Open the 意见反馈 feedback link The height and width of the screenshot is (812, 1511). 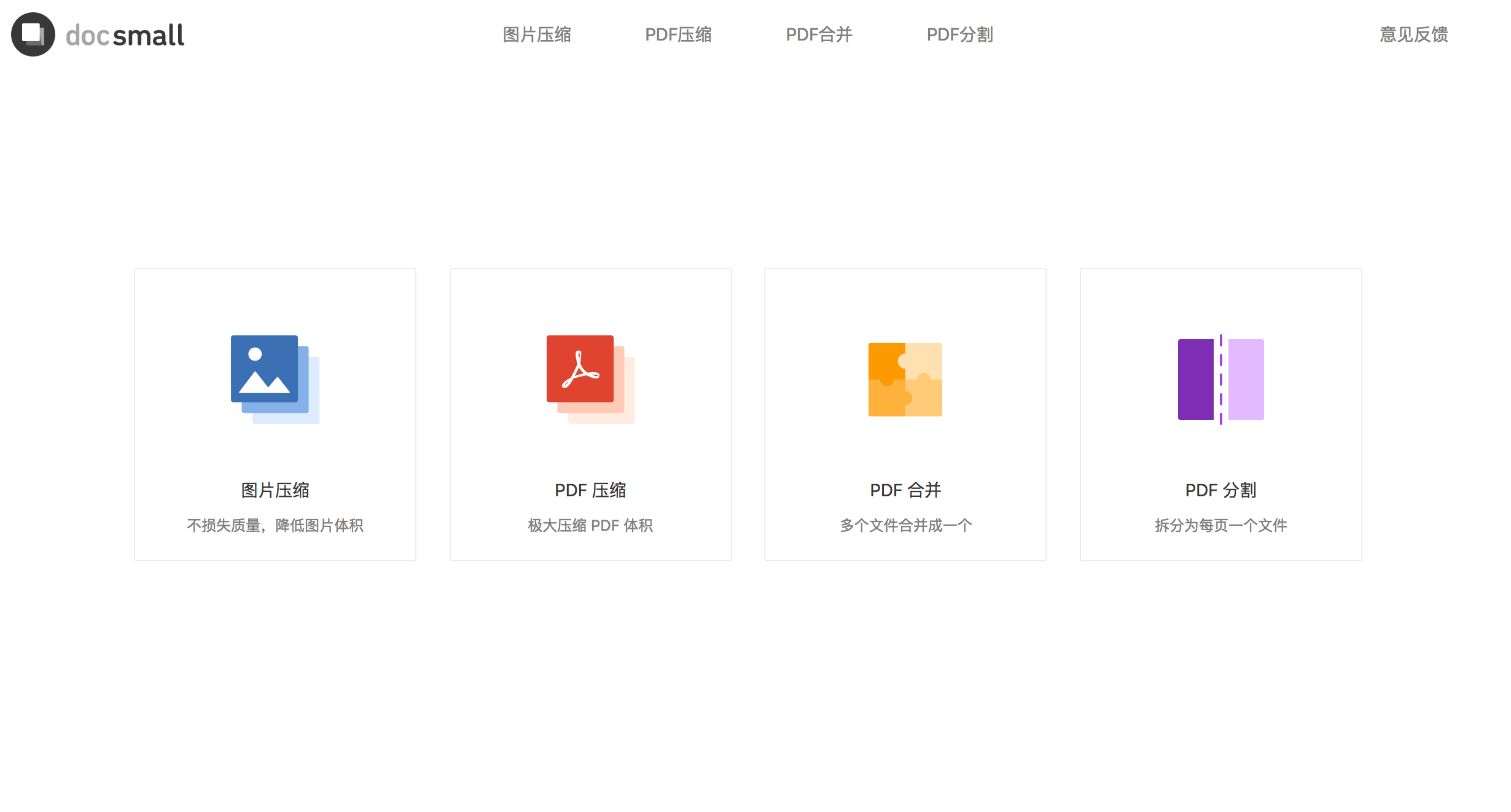click(x=1414, y=34)
